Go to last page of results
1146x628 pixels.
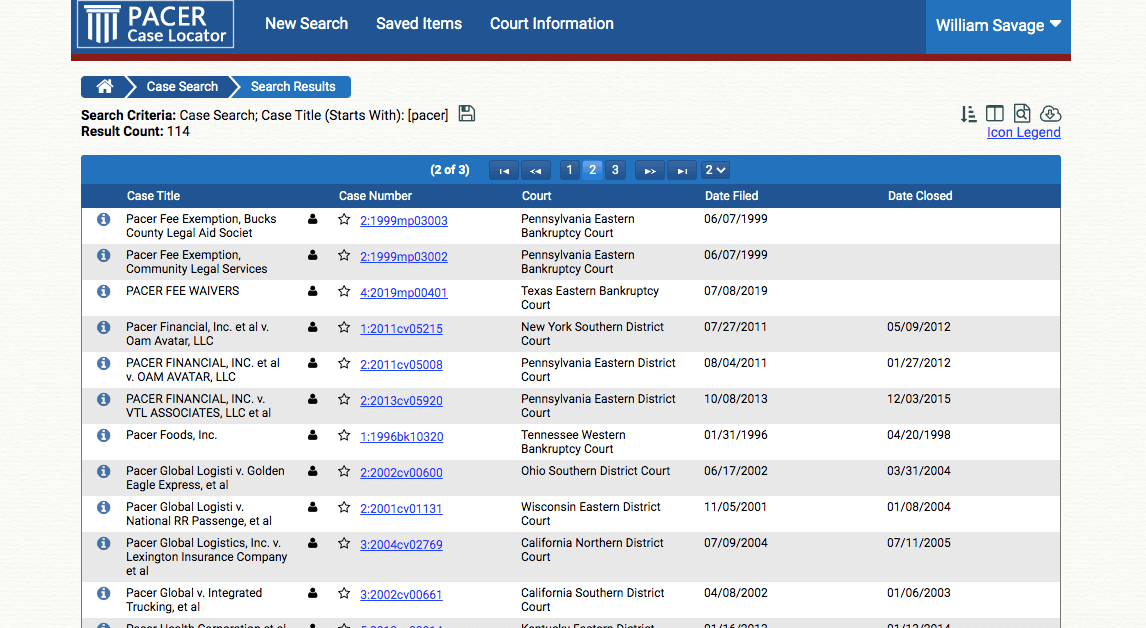point(682,170)
